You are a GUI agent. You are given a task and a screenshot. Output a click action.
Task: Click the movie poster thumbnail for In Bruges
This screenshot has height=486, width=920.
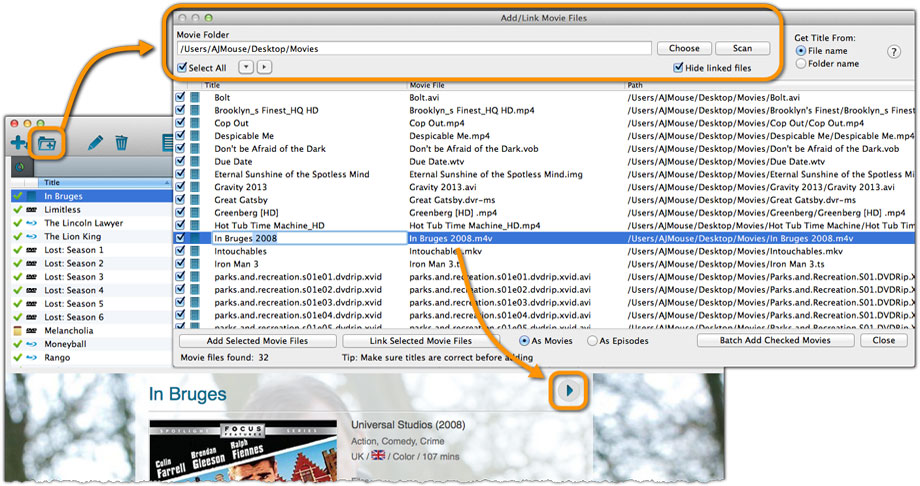tap(243, 451)
